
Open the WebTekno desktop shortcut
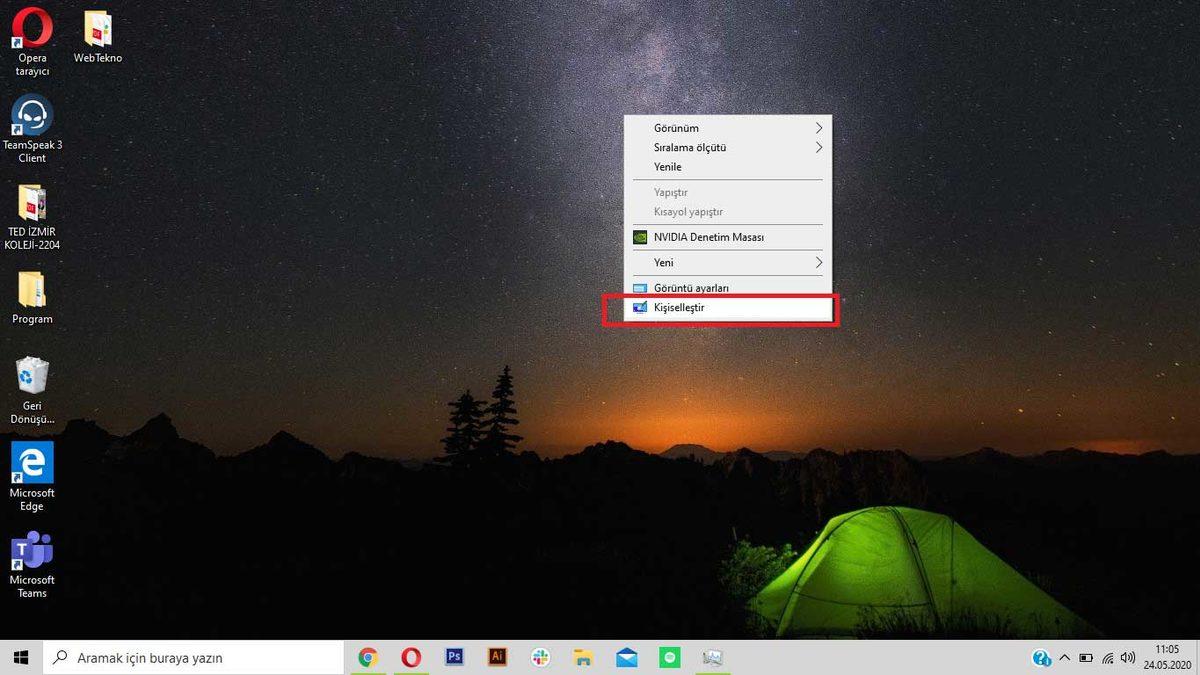[x=97, y=28]
